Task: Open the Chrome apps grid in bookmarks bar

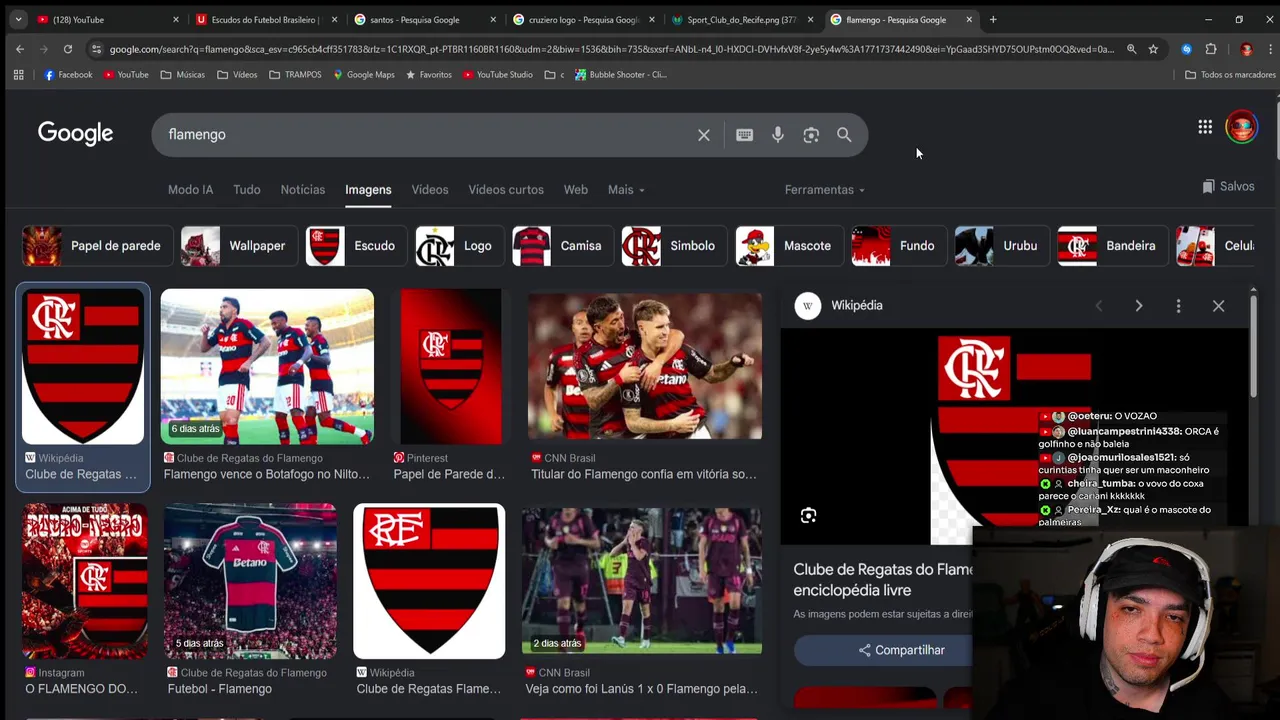Action: (18, 75)
